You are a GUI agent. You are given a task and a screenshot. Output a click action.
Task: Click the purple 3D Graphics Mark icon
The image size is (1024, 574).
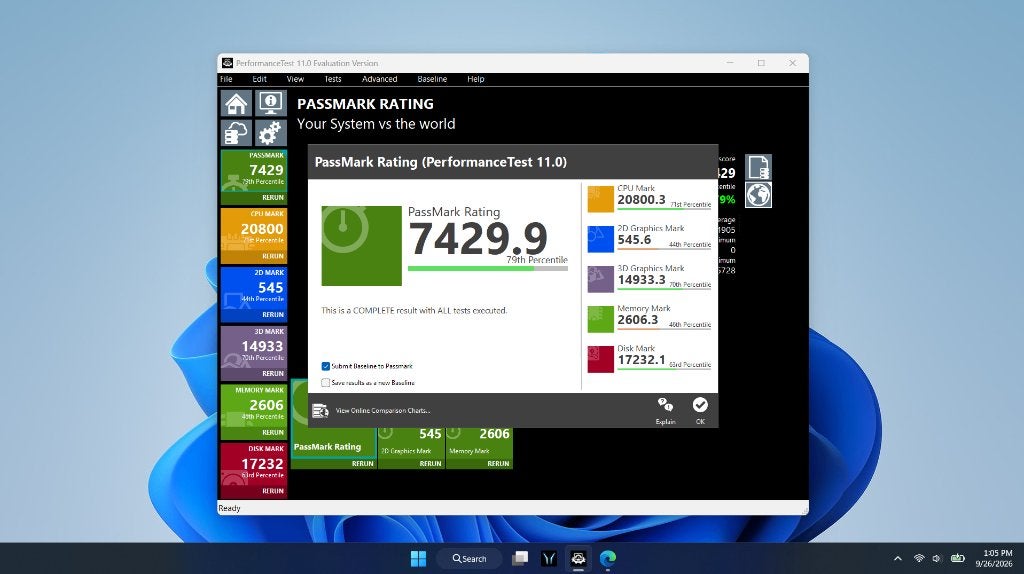click(600, 279)
